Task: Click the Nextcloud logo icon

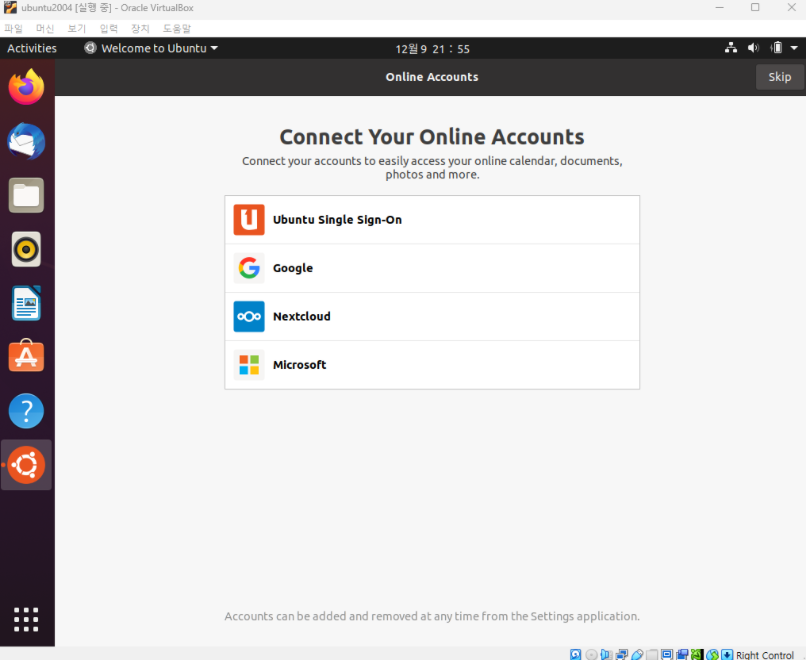Action: [249, 316]
